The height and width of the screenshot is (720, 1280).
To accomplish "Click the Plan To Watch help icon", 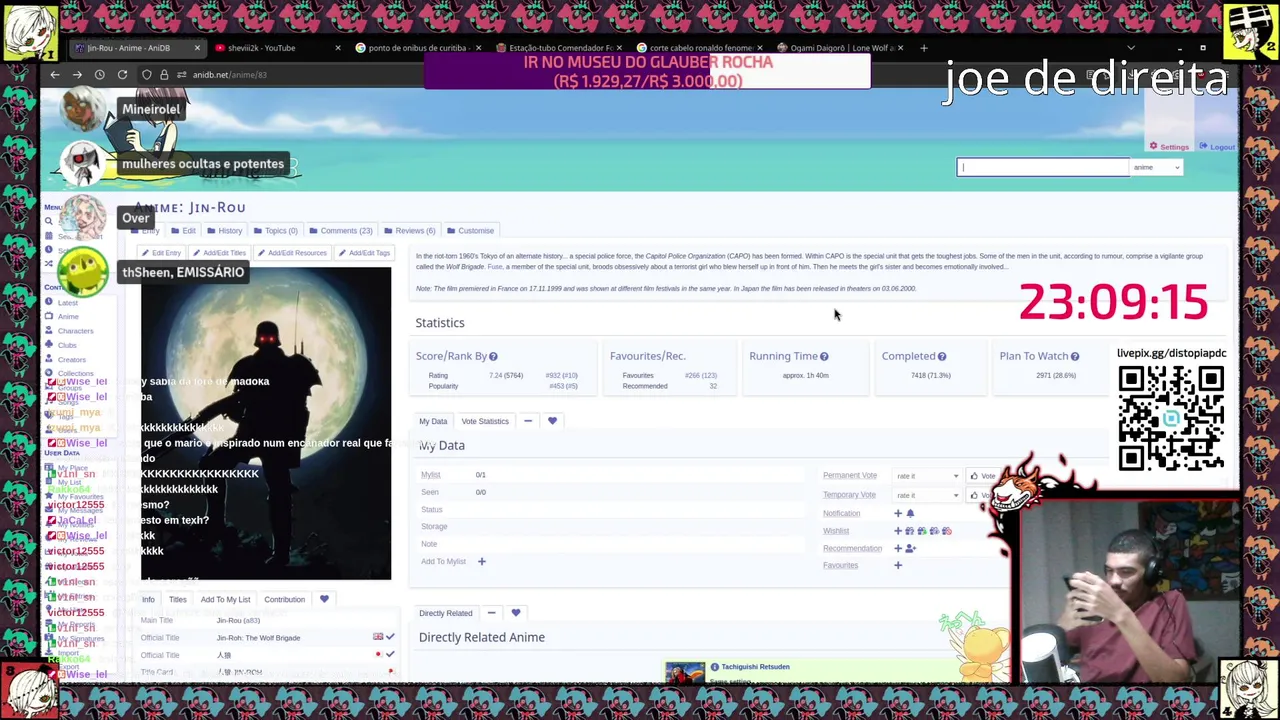I will [x=1075, y=357].
